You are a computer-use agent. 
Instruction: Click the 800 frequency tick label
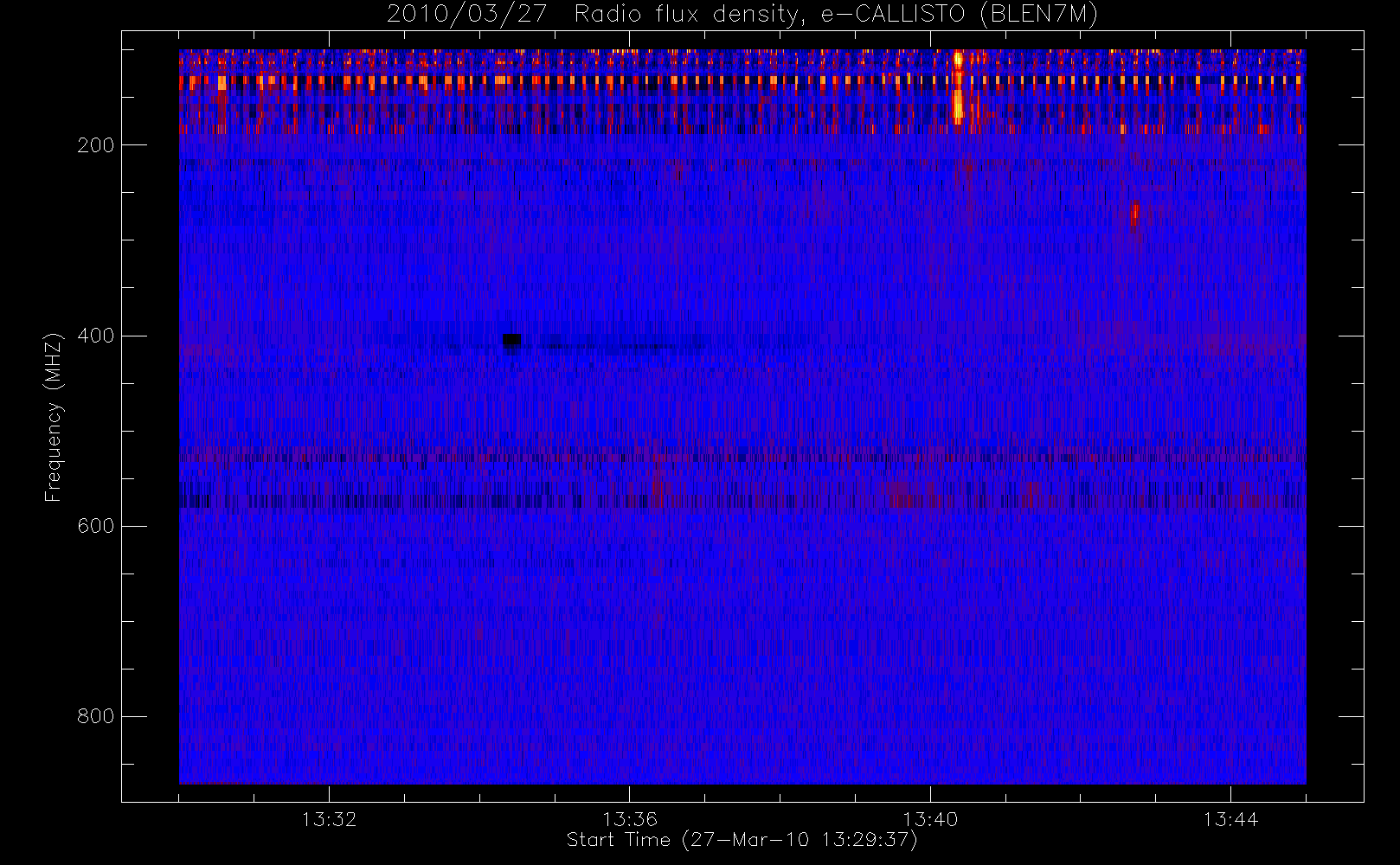pos(96,716)
